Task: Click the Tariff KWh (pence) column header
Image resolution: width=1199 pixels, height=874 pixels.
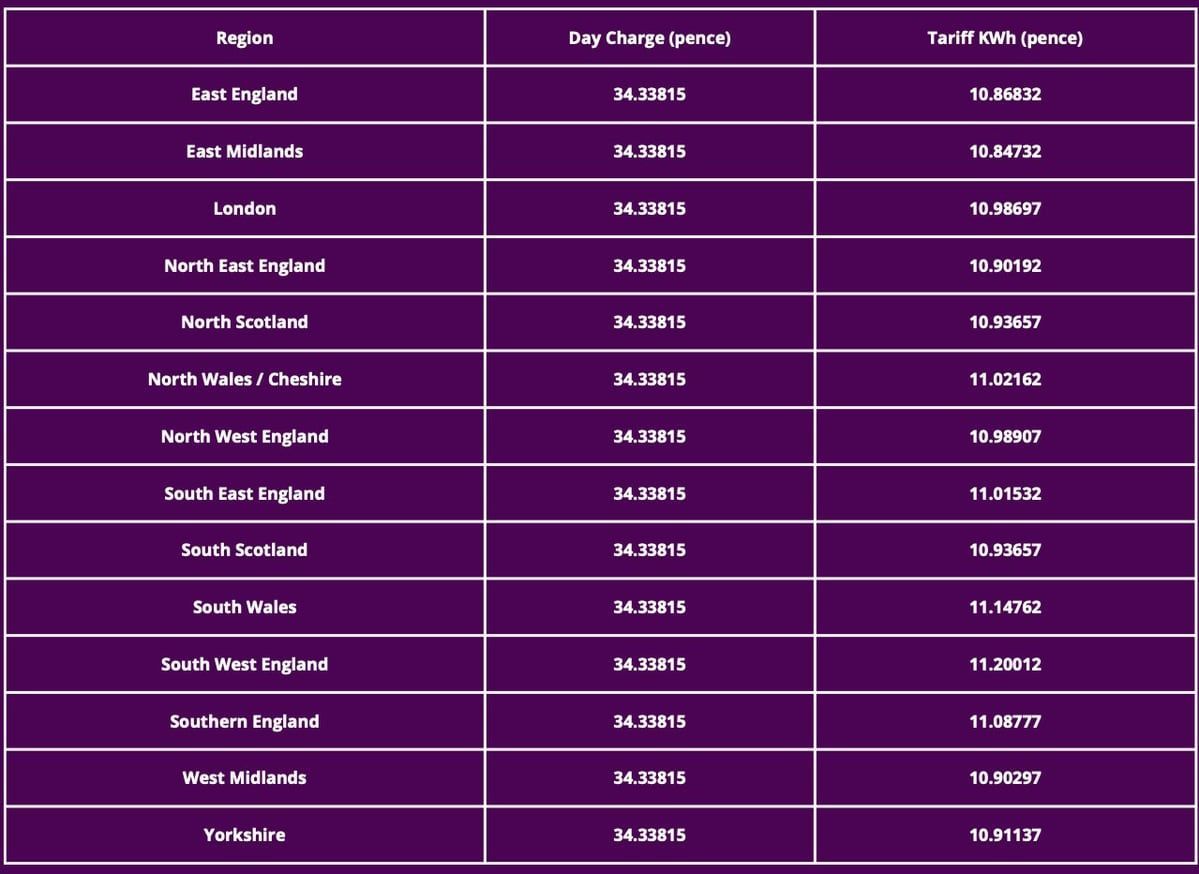Action: click(x=1004, y=38)
